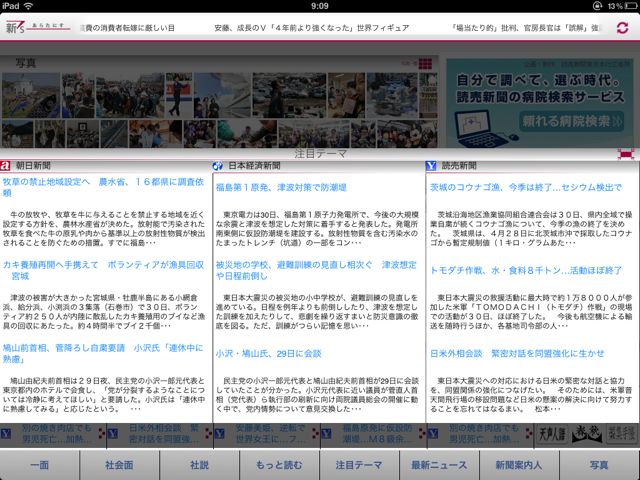Open the 社説 tab
The image size is (640, 480).
pyautogui.click(x=199, y=464)
